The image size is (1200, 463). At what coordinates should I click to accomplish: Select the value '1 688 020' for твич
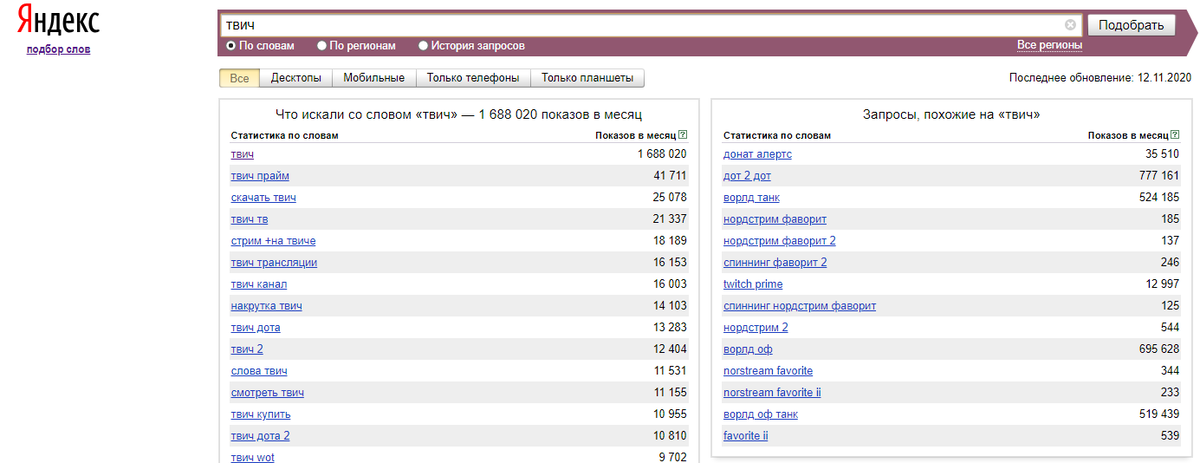coord(662,154)
